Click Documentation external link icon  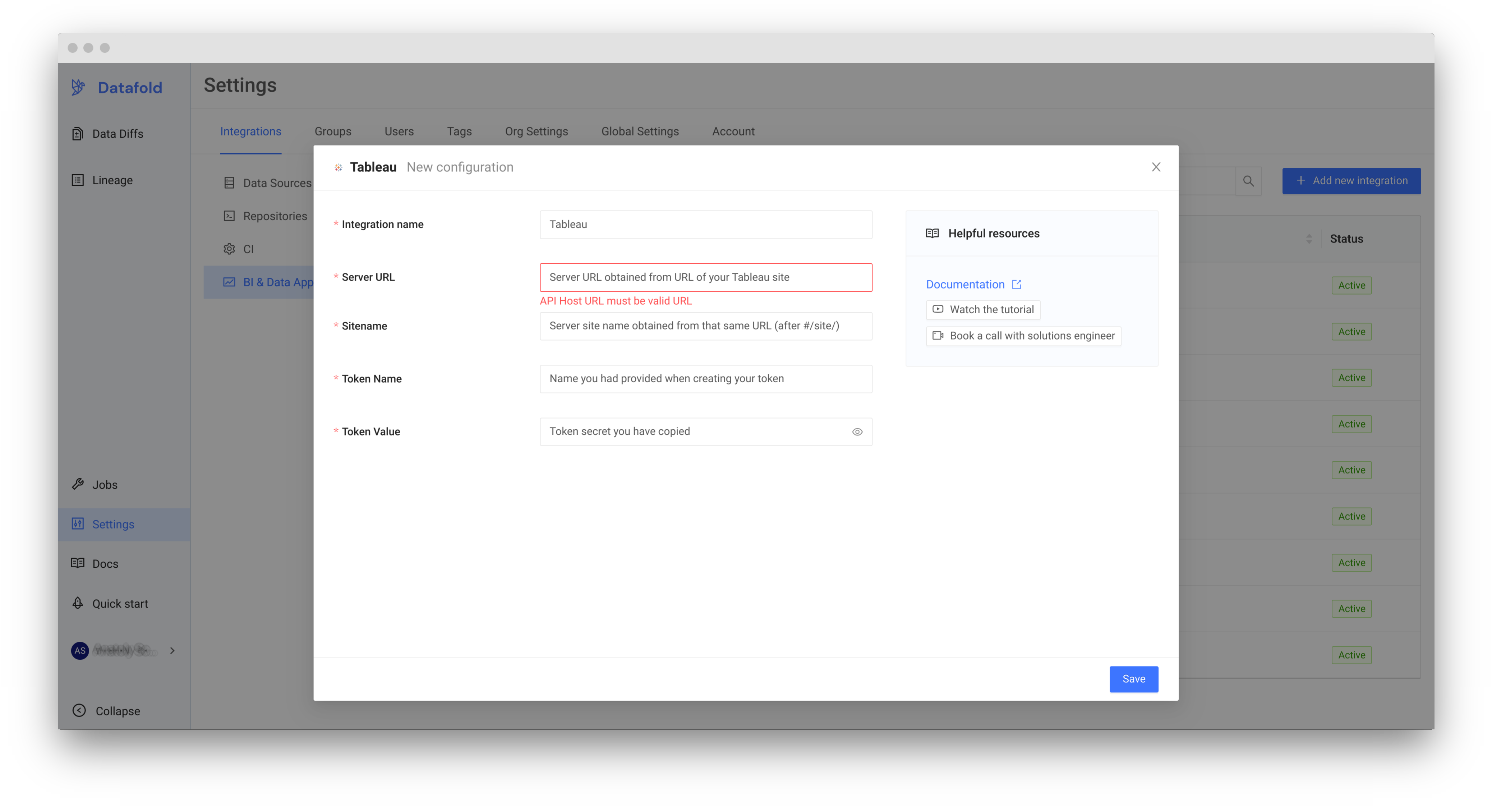click(x=1017, y=284)
